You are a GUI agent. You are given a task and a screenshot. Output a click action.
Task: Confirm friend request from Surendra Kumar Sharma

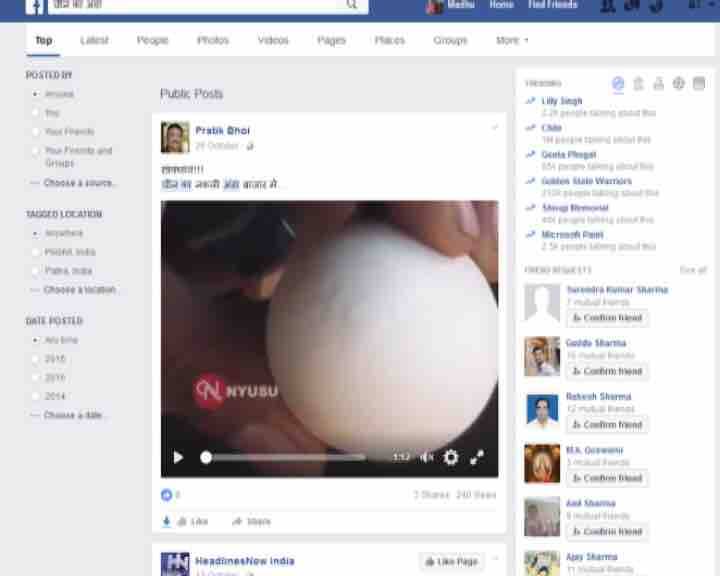click(607, 318)
